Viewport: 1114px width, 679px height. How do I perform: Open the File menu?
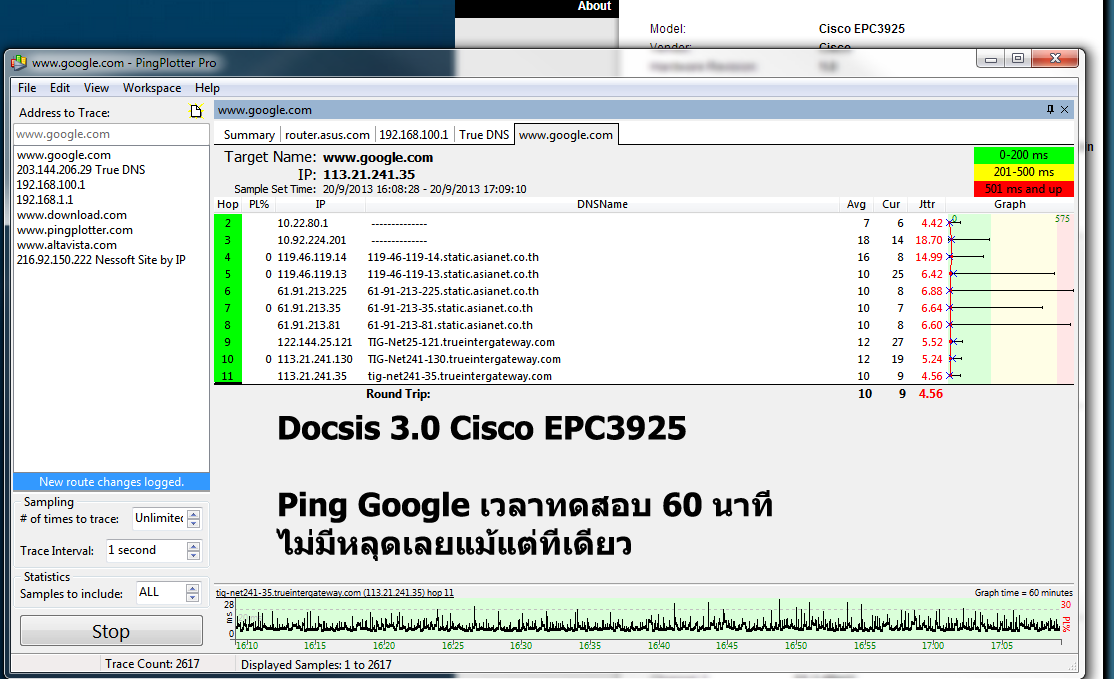coord(27,88)
